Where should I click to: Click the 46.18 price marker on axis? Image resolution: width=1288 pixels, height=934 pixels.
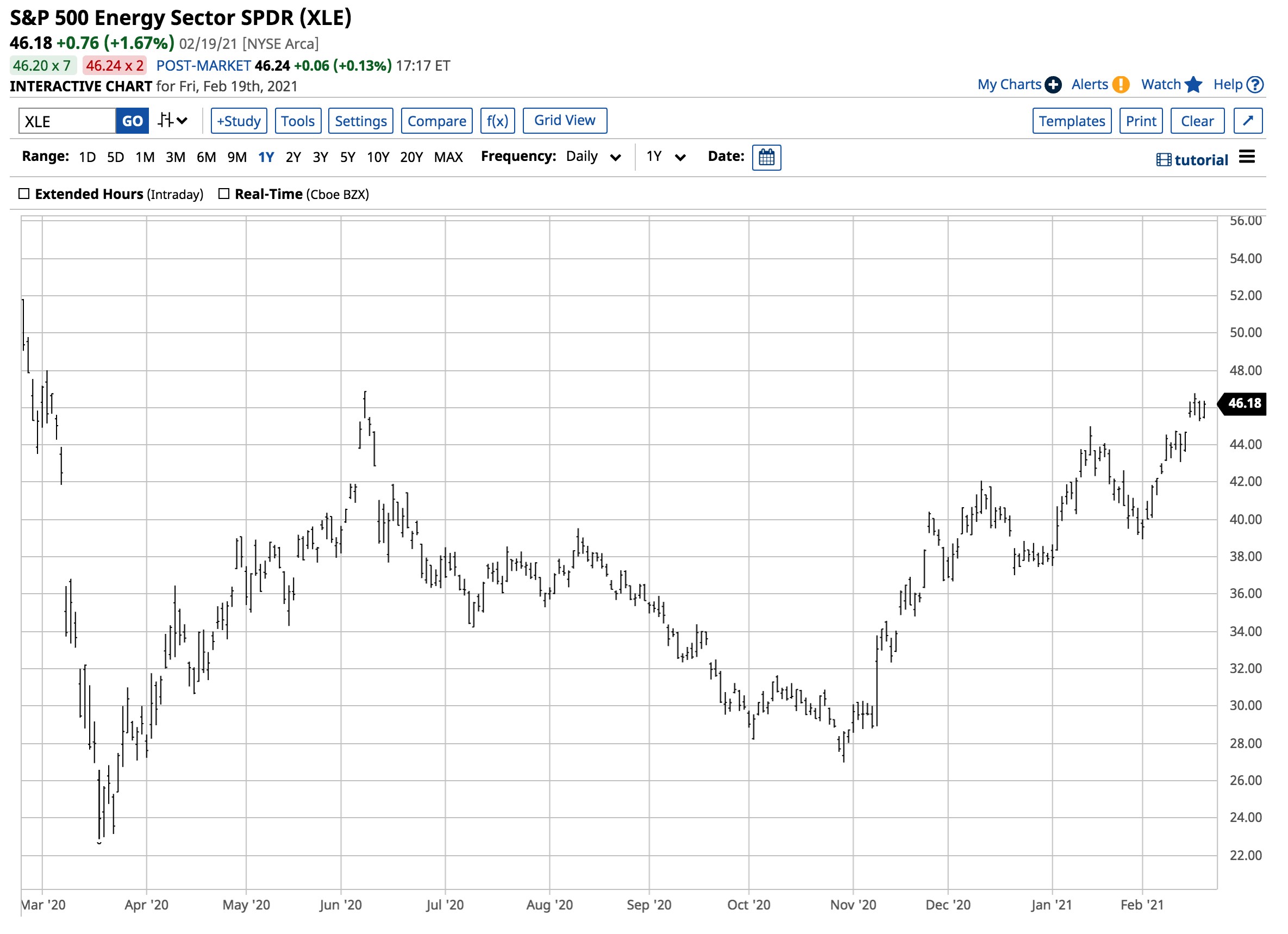coord(1242,403)
